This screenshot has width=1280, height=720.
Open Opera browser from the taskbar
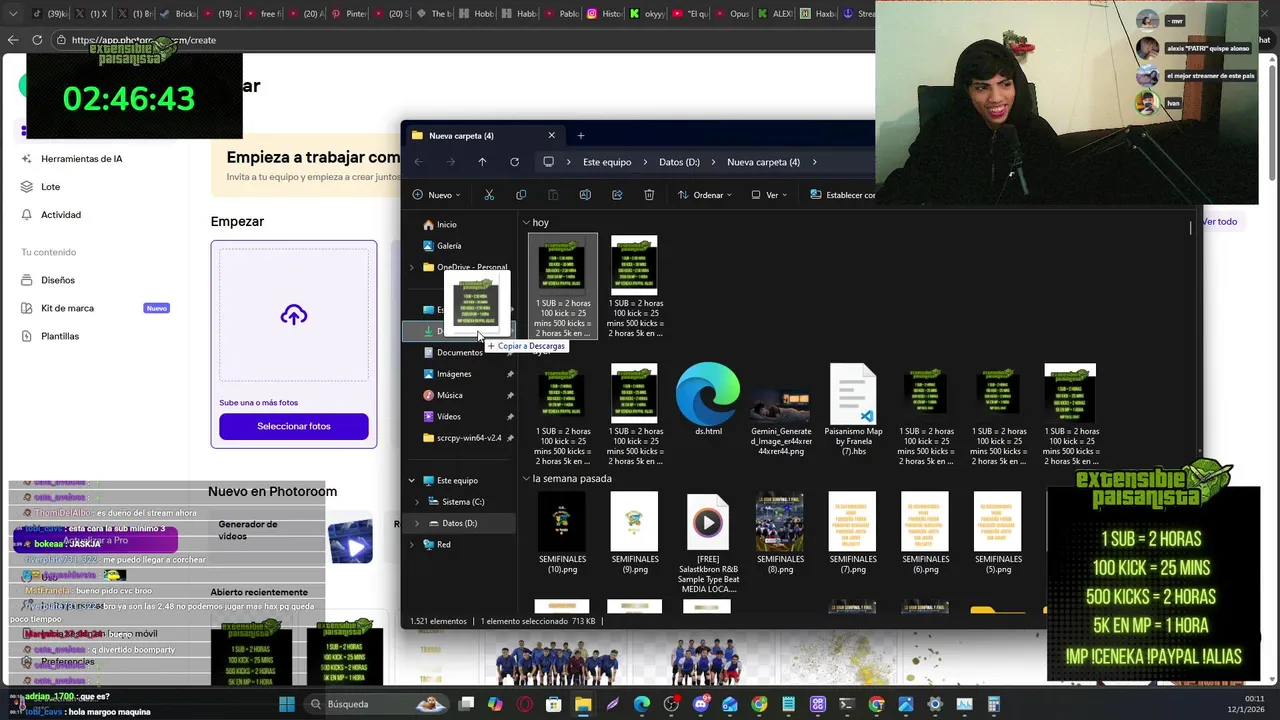point(525,704)
